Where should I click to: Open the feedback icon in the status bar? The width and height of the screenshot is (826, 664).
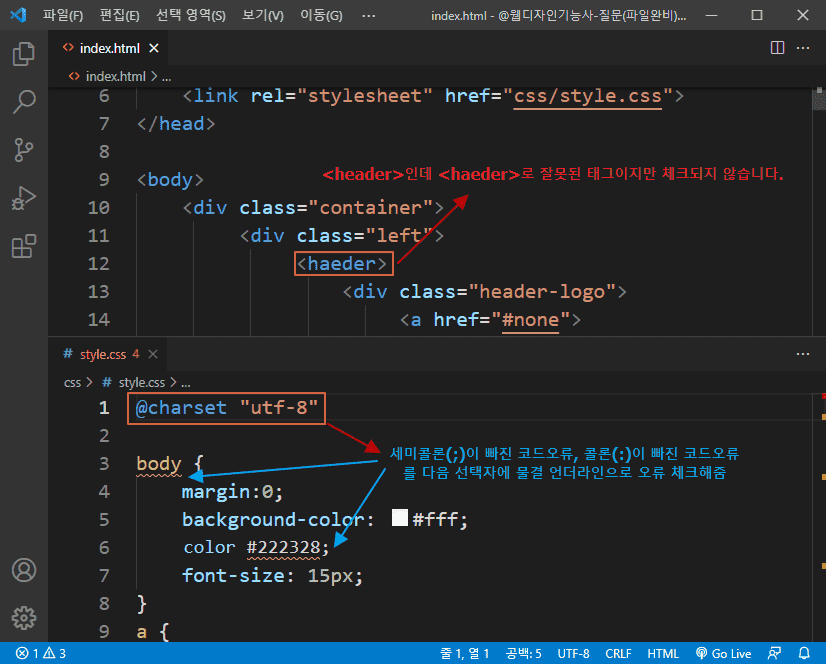tap(774, 653)
